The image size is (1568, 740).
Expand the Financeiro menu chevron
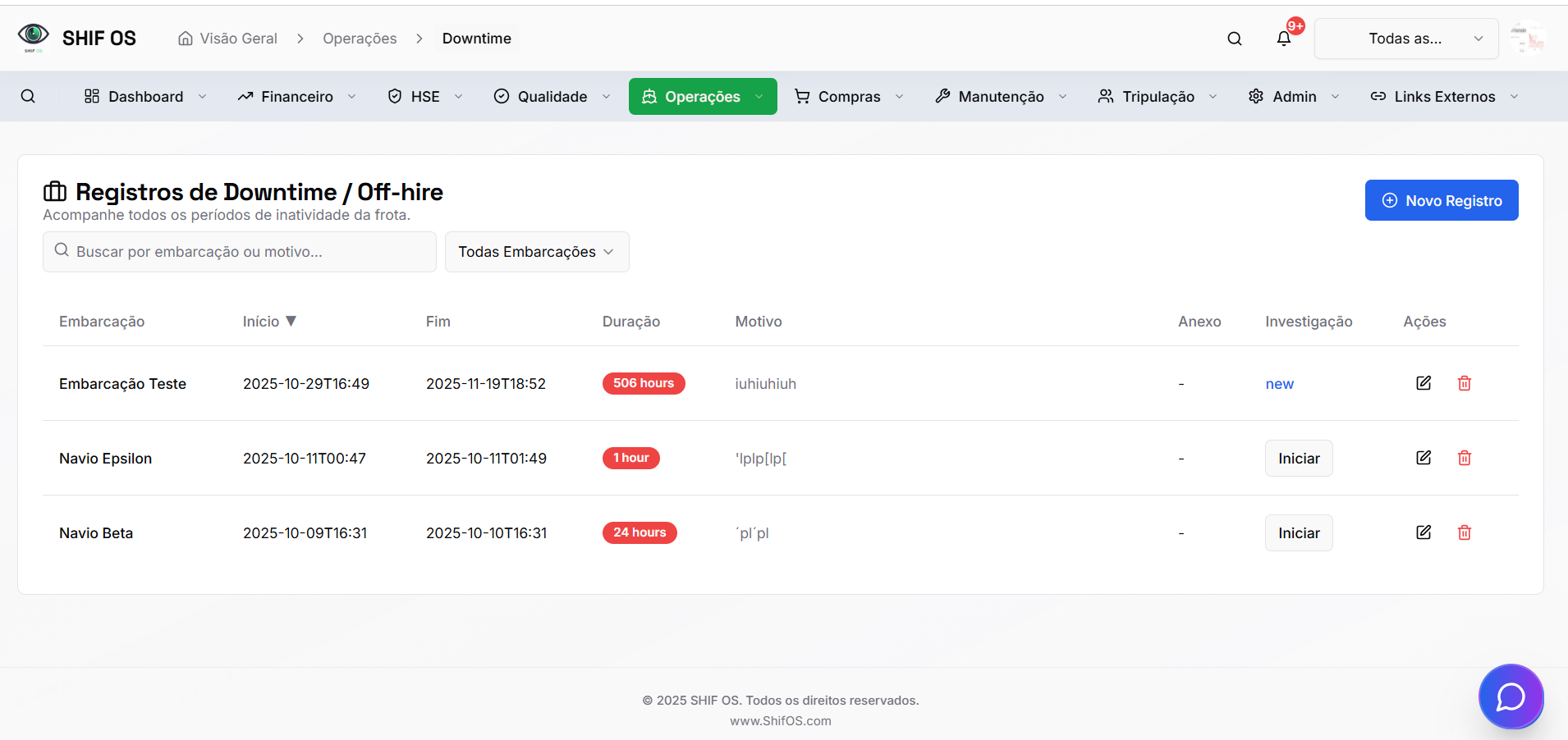[353, 96]
